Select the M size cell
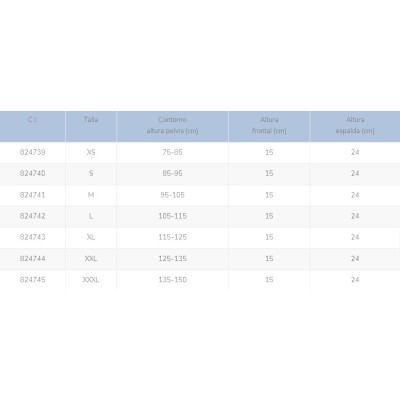This screenshot has width=400, height=400. pos(91,195)
